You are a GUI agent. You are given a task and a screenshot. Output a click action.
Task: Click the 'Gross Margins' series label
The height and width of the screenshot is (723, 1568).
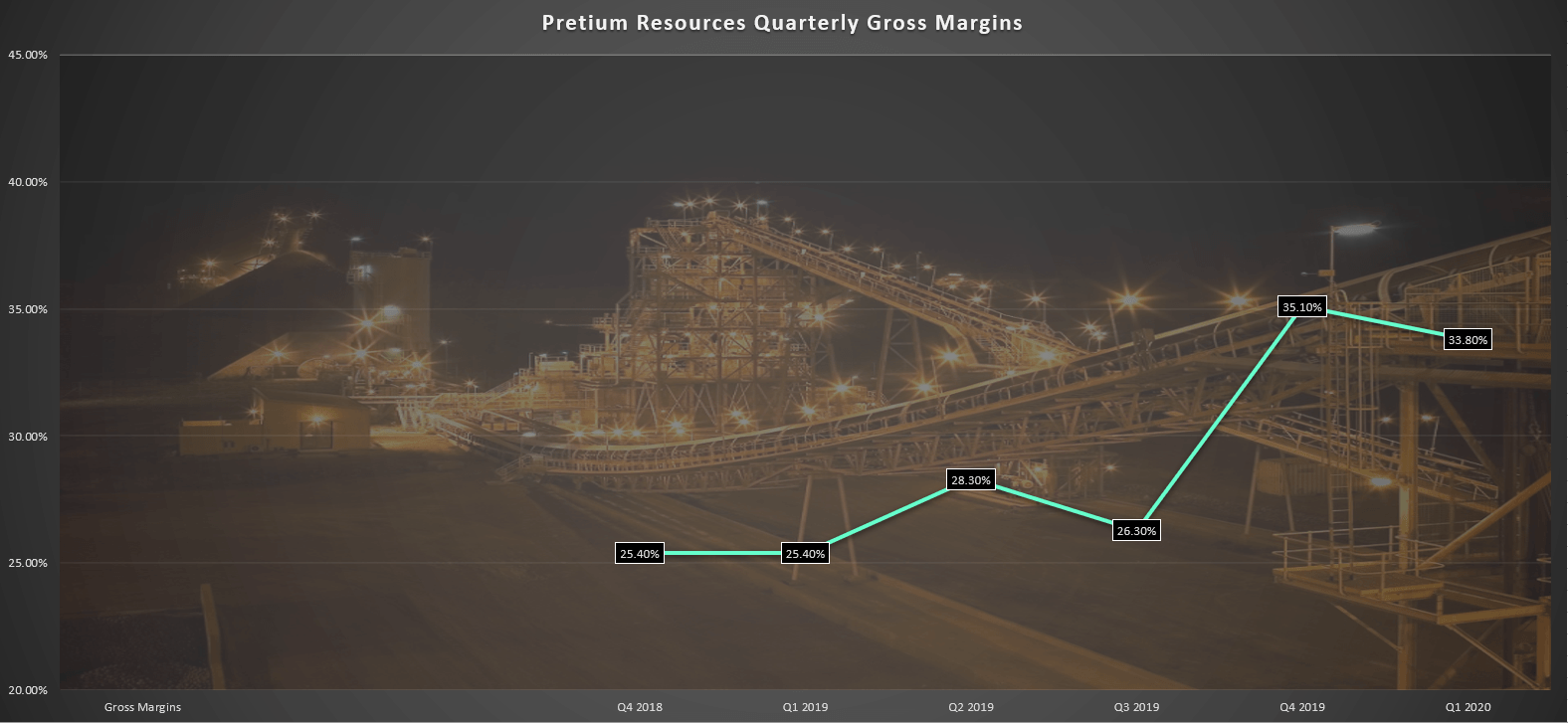tap(142, 707)
